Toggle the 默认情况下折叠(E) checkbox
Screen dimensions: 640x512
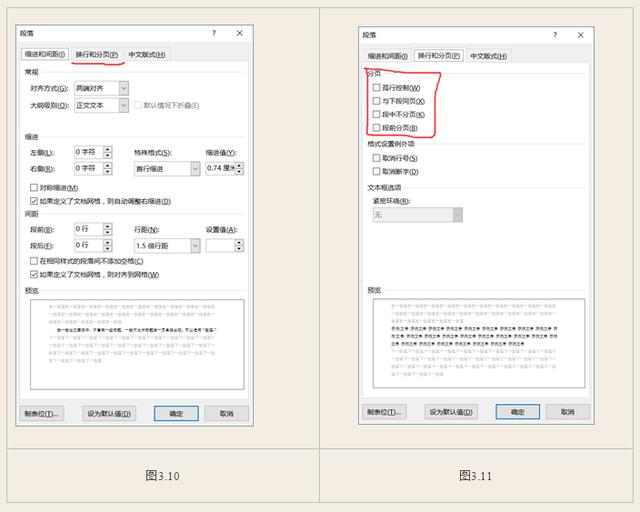(138, 105)
